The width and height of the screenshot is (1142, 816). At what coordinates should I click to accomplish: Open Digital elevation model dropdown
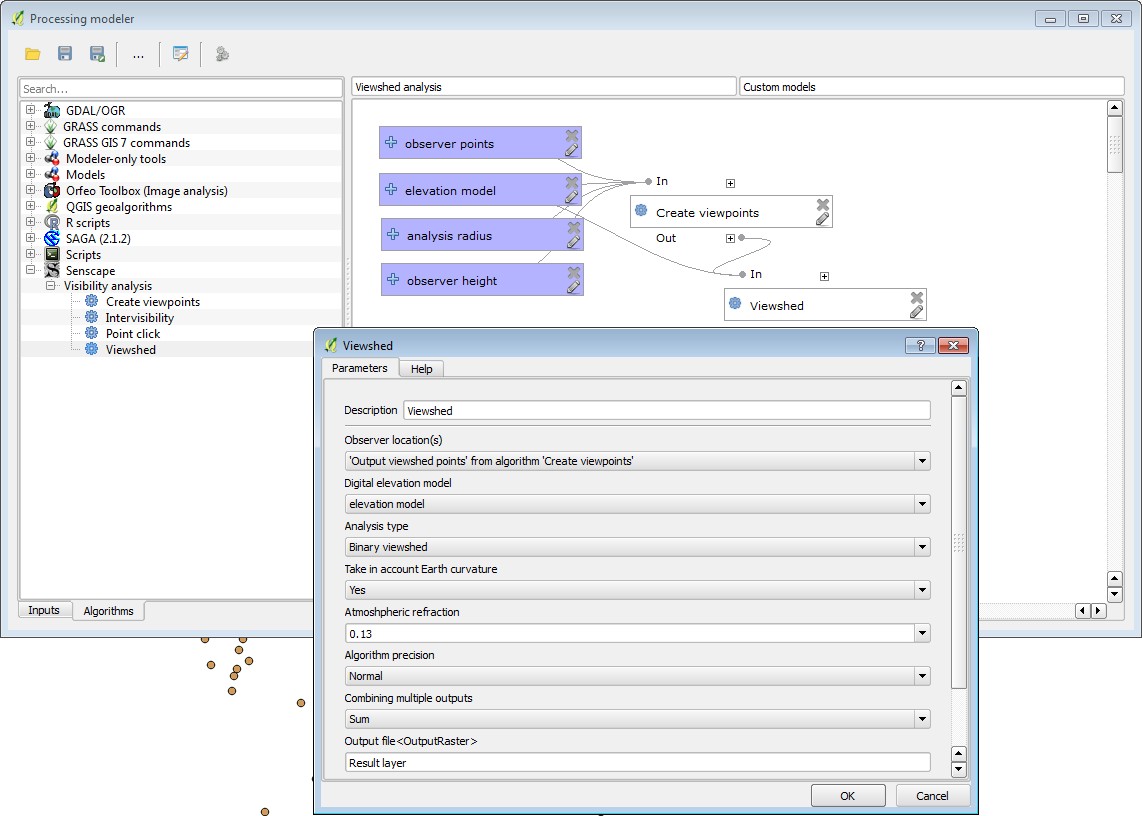tap(923, 504)
